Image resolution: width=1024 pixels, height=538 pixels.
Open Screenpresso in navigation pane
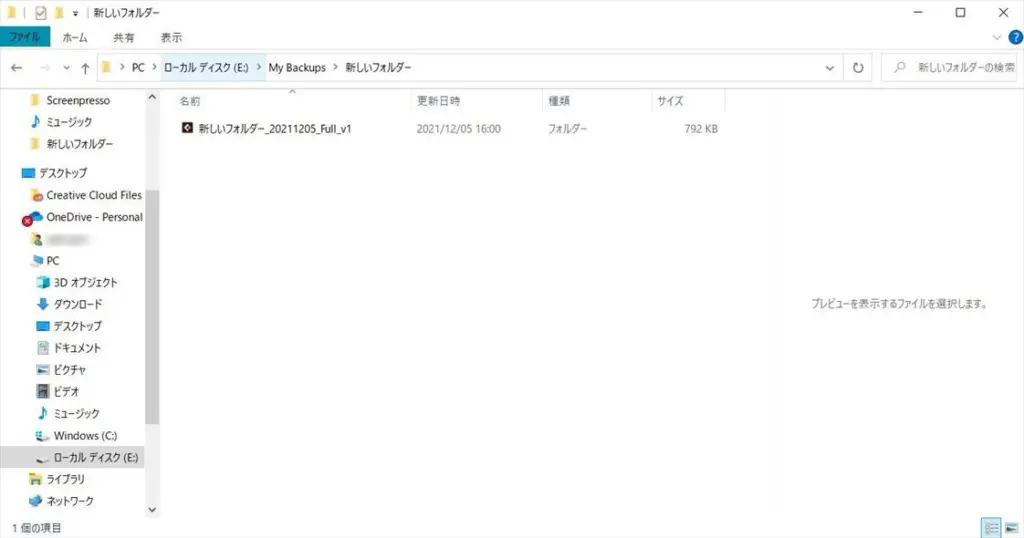[x=78, y=100]
